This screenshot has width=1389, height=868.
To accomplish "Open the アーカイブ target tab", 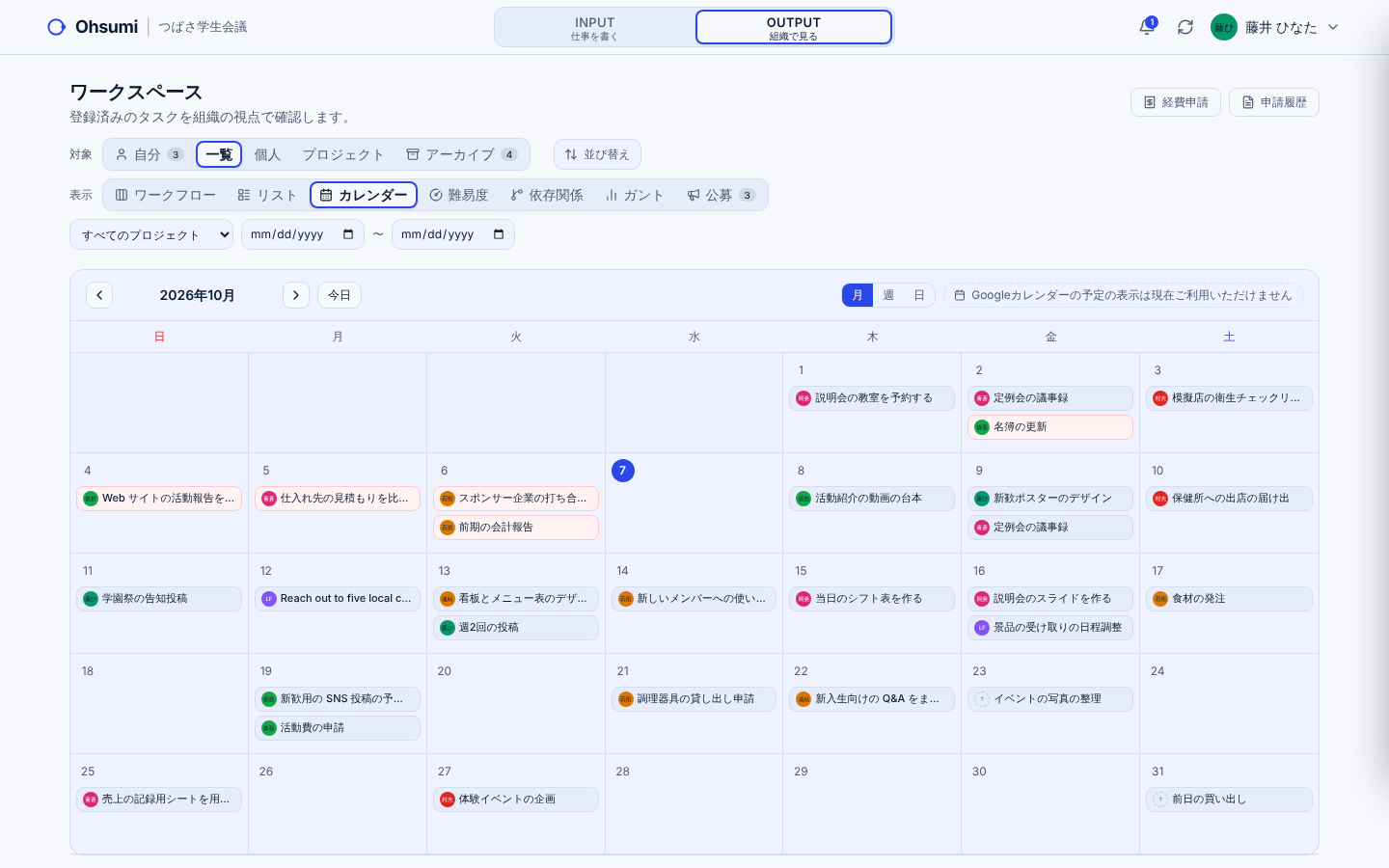I will pos(462,154).
